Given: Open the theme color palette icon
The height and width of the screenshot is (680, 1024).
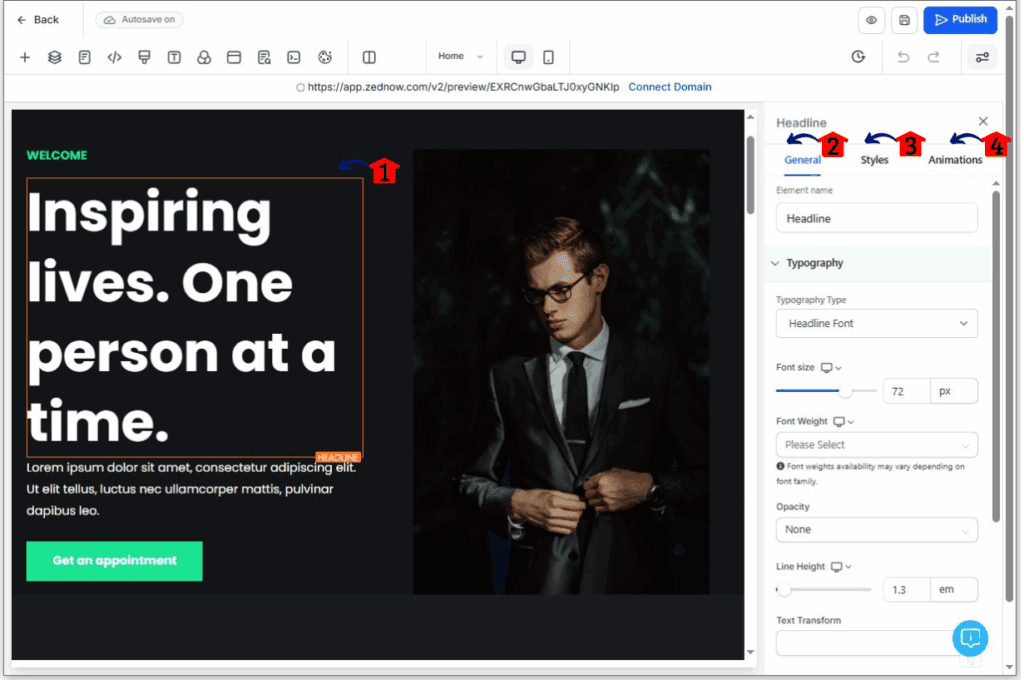Looking at the screenshot, I should (324, 57).
